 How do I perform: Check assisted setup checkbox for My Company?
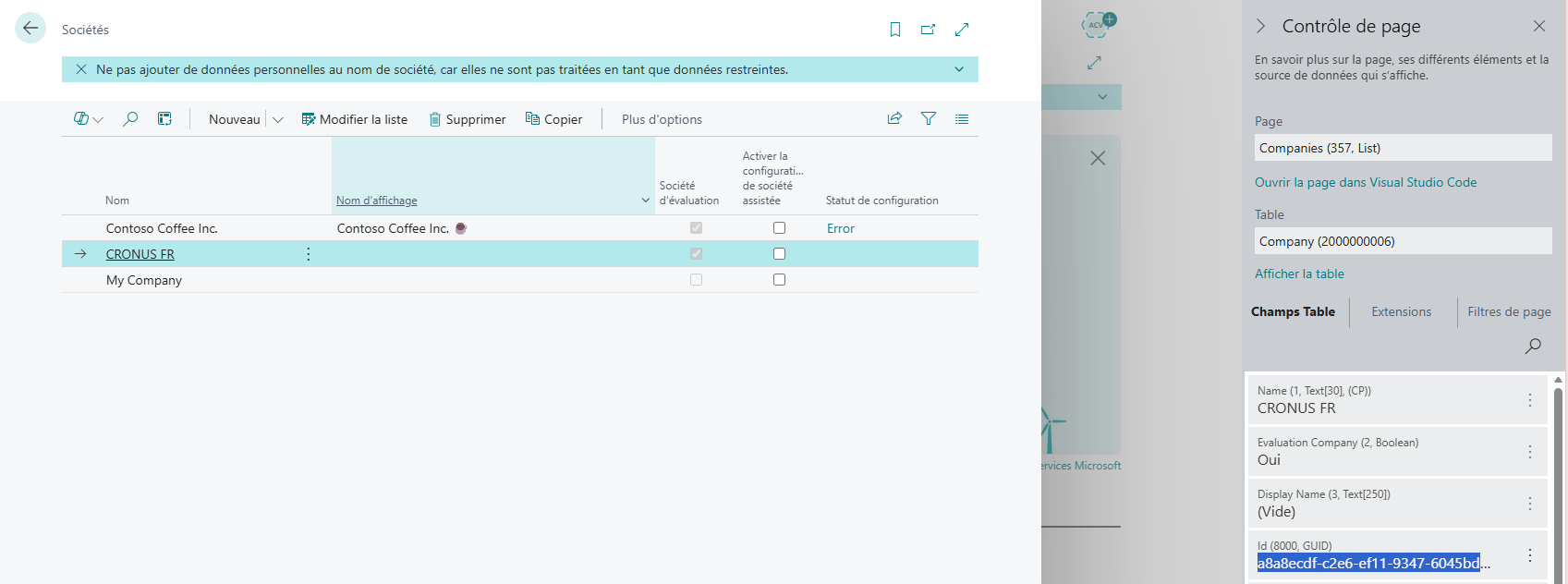click(779, 280)
